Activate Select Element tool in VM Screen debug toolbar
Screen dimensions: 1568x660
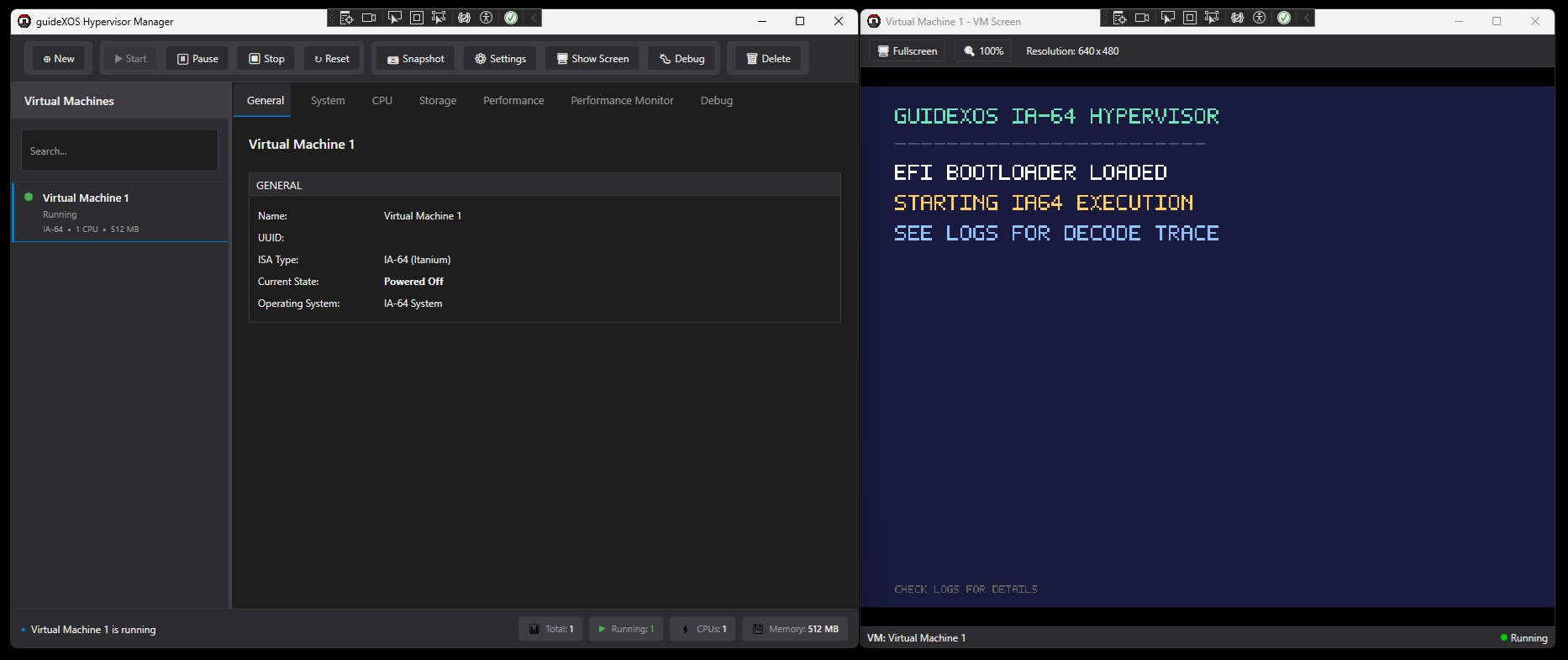tap(1167, 18)
